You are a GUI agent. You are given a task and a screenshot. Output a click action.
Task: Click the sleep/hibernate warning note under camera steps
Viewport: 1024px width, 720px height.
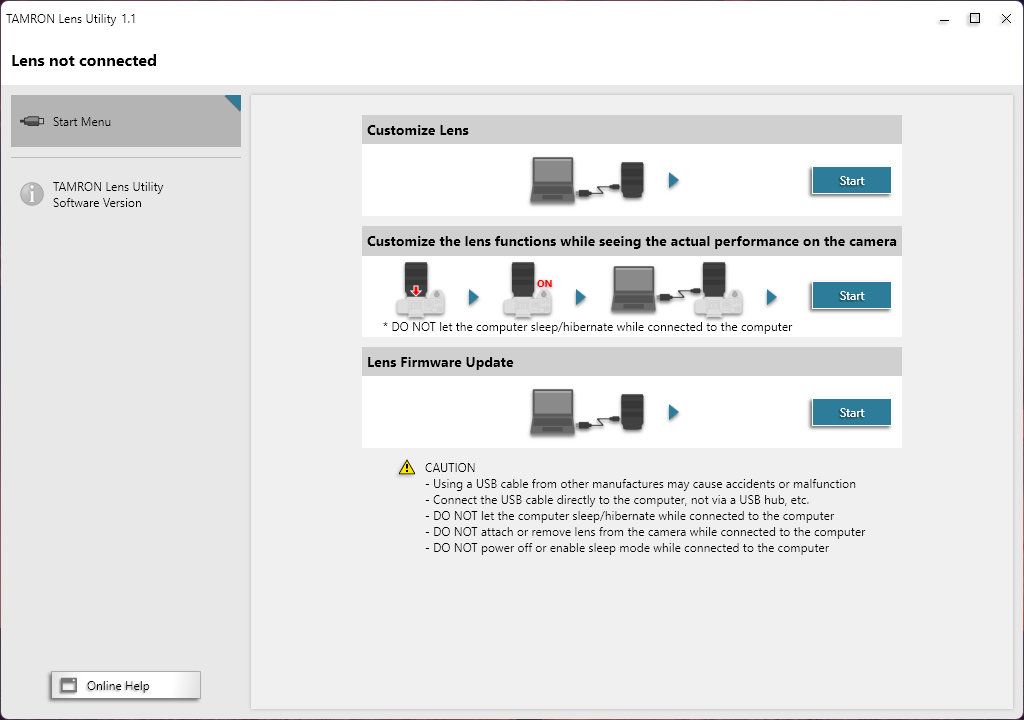tap(587, 327)
